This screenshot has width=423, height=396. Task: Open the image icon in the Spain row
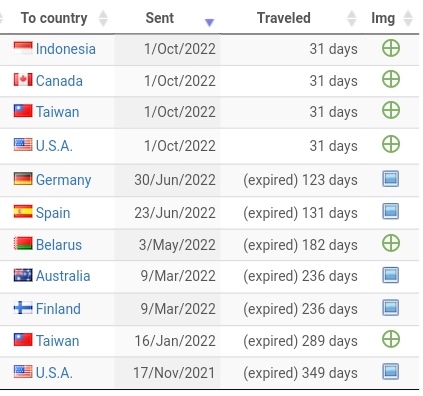390,211
